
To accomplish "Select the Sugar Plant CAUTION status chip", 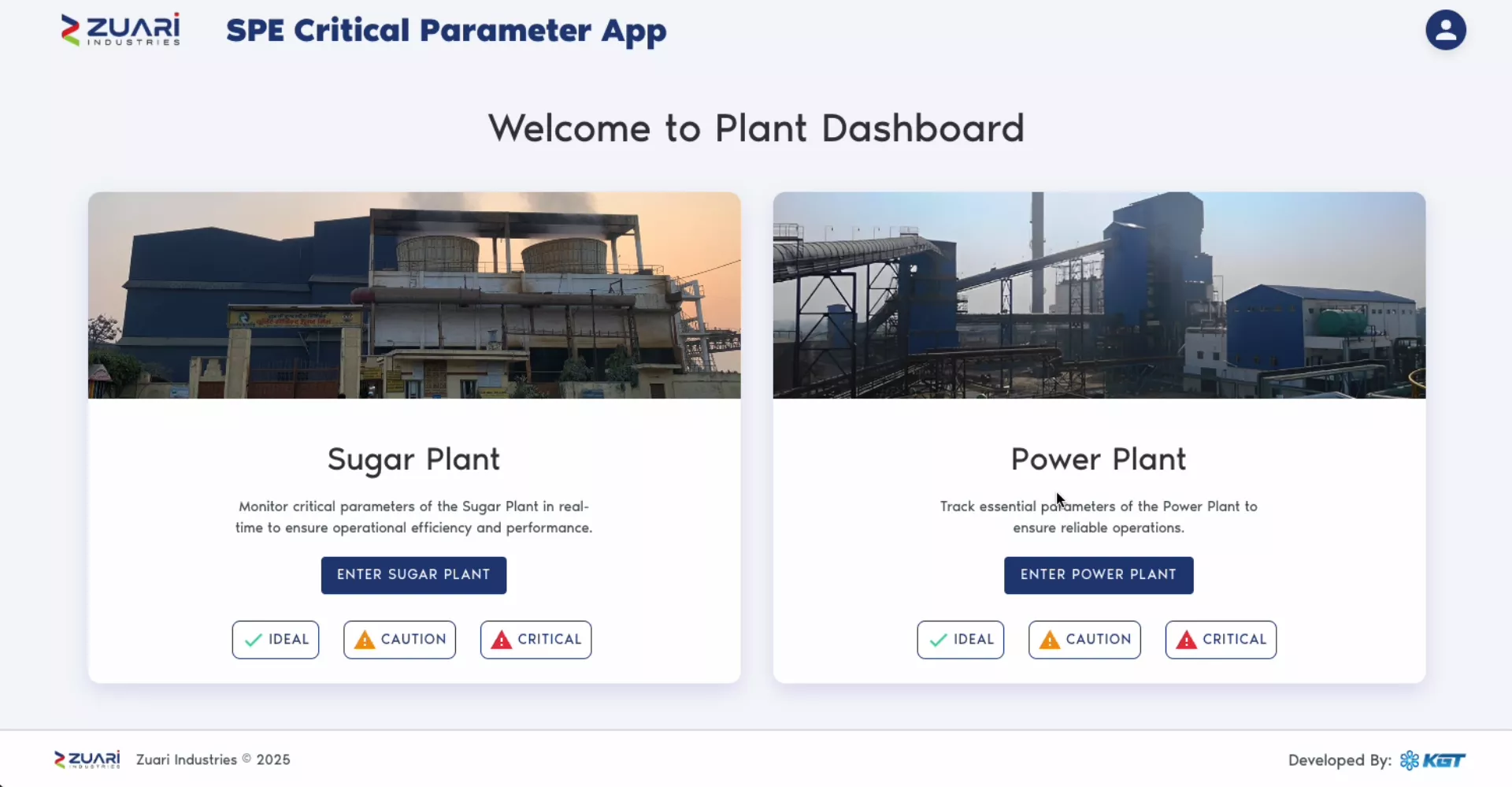I will point(399,640).
